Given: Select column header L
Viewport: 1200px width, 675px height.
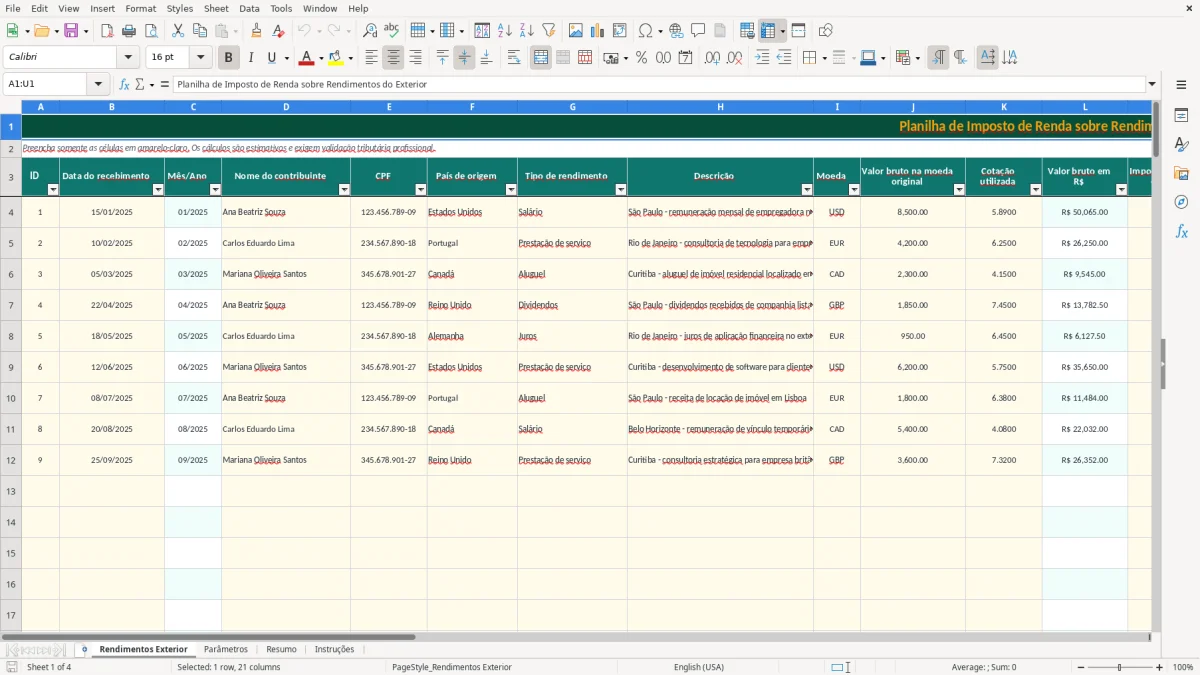Looking at the screenshot, I should (x=1085, y=106).
